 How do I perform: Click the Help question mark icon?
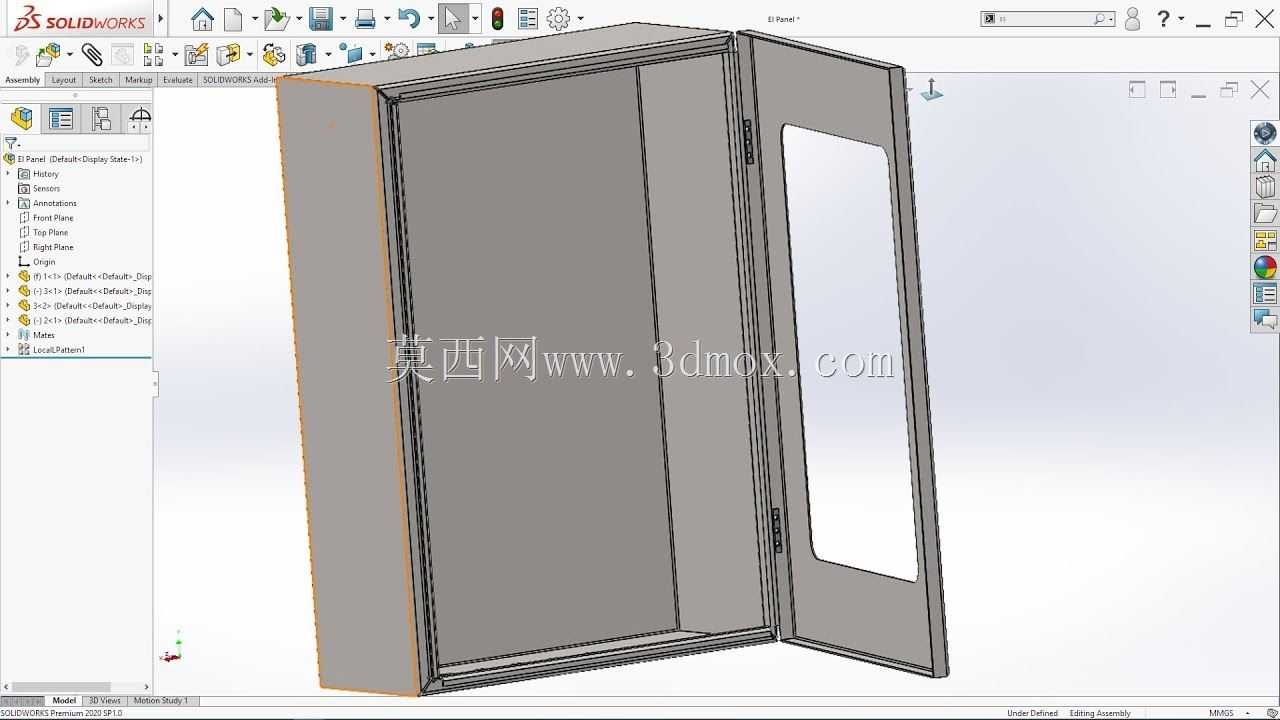1163,18
